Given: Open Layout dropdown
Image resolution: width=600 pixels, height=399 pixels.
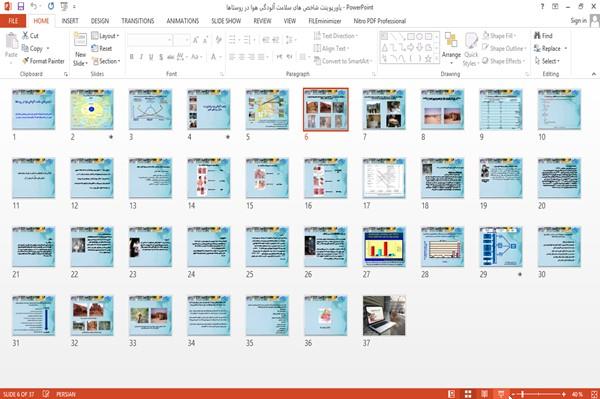Looking at the screenshot, I should (x=105, y=36).
